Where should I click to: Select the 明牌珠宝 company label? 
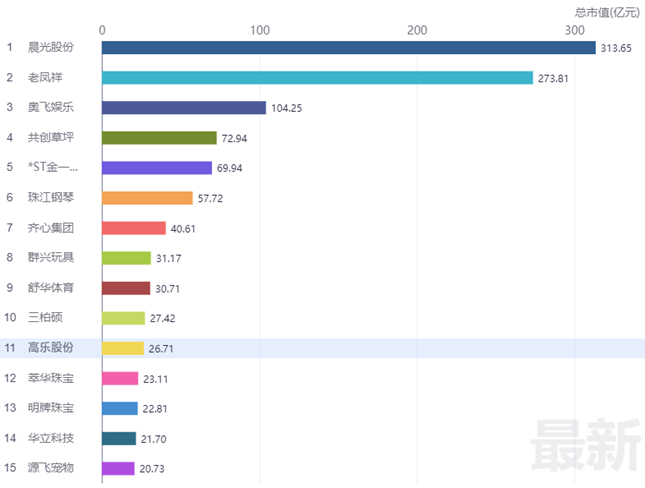click(x=51, y=408)
